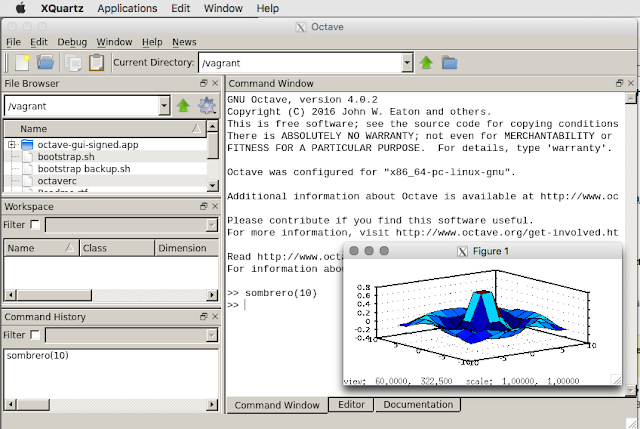Click the Figure 1 resize grip
This screenshot has height=429, width=640.
[616, 380]
